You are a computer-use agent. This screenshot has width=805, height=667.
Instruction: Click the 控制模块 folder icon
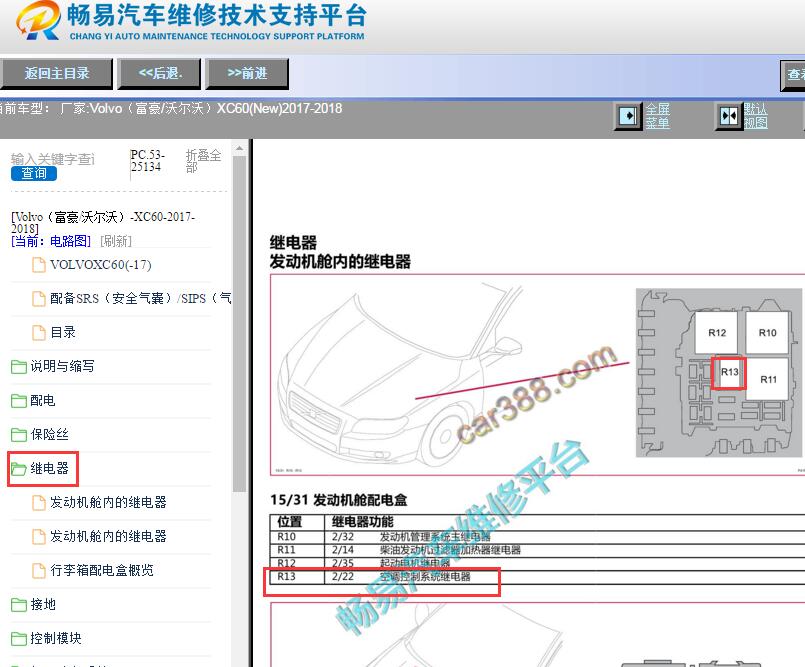(19, 639)
